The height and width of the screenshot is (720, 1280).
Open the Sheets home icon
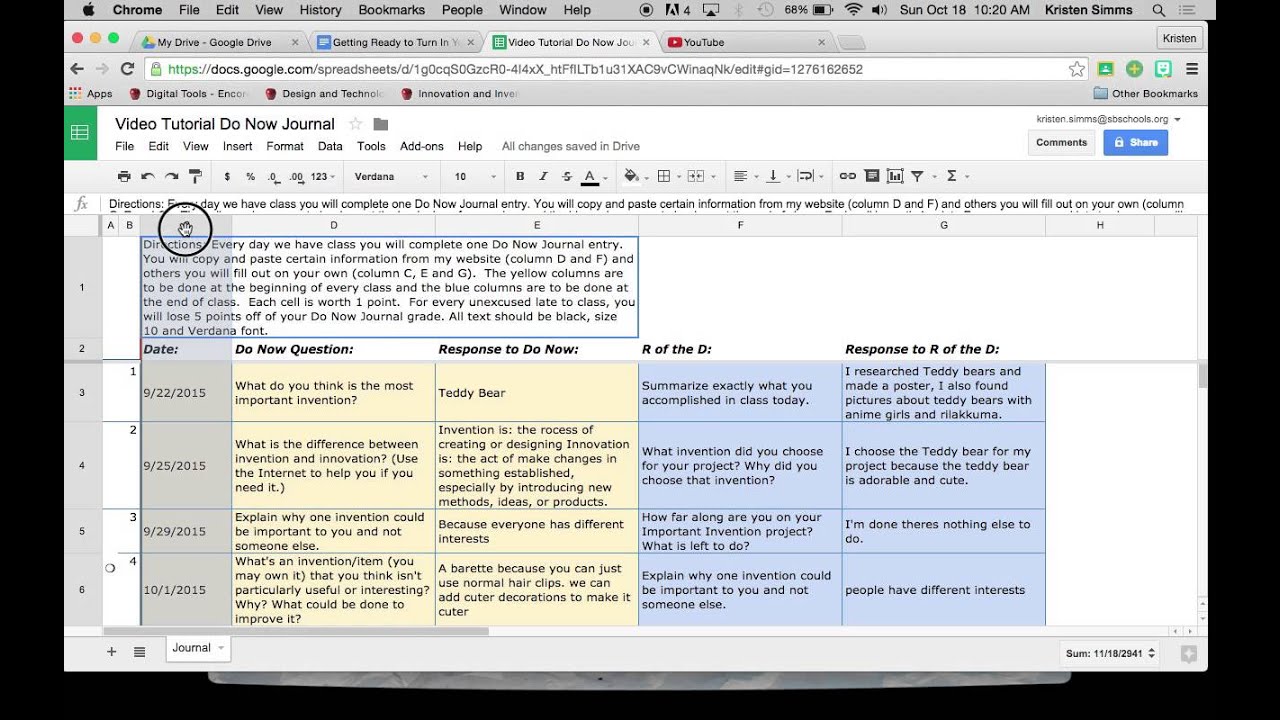[x=80, y=132]
